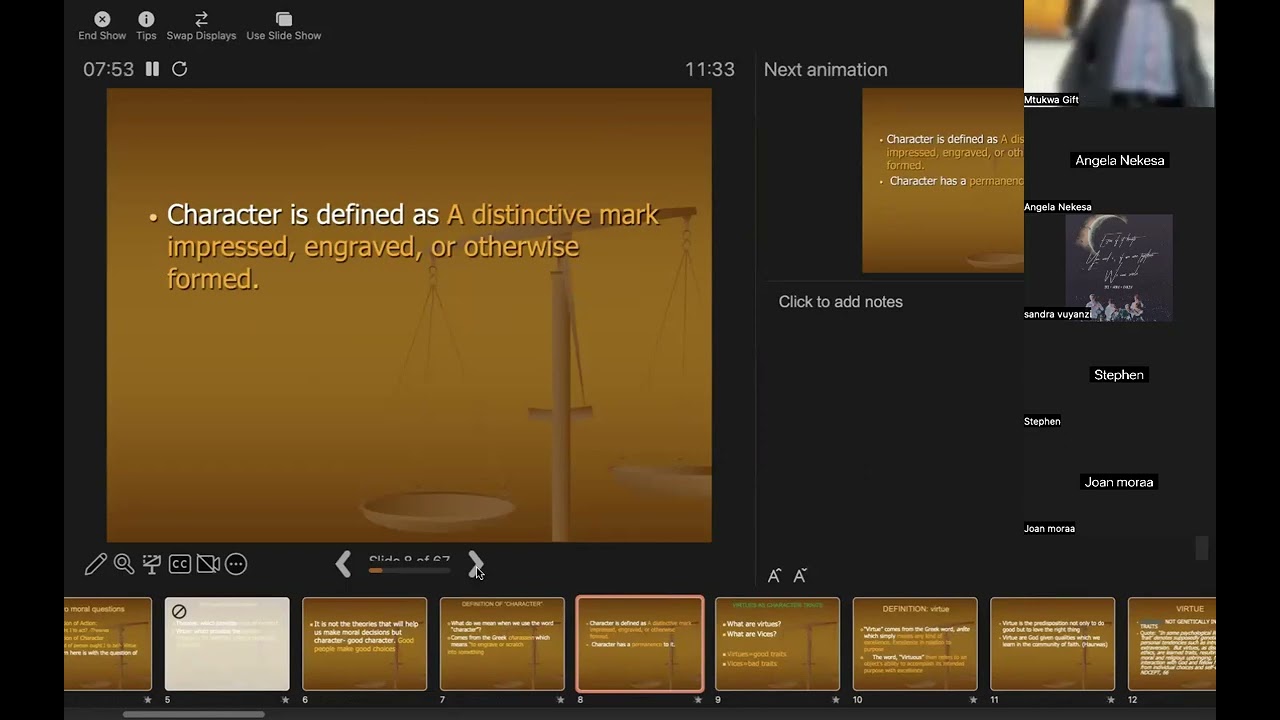The width and height of the screenshot is (1280, 720).
Task: Select the pen annotation tool
Action: [96, 564]
